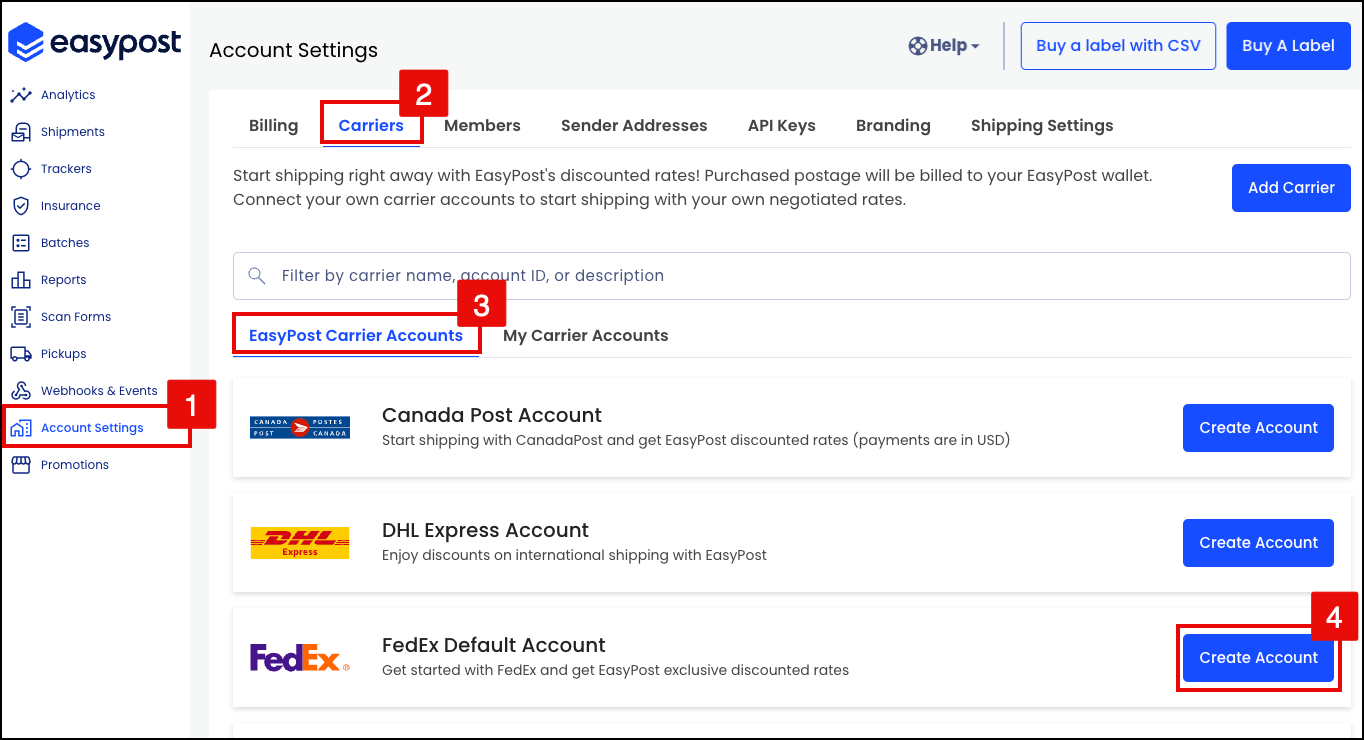Go to Scan Forms
The width and height of the screenshot is (1364, 740).
click(x=76, y=317)
